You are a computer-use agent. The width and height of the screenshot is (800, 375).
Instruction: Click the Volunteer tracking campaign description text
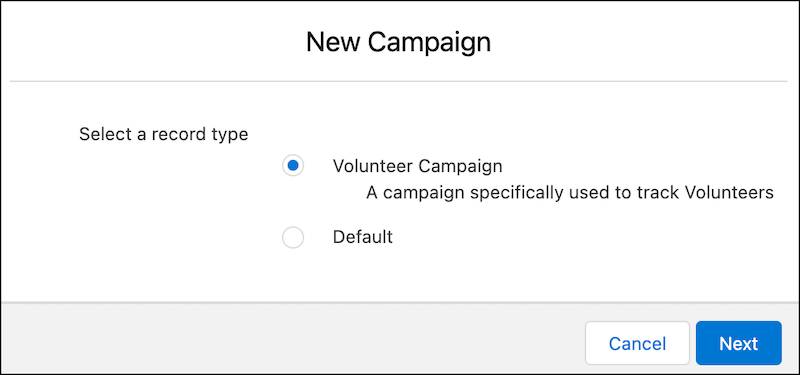coord(570,193)
